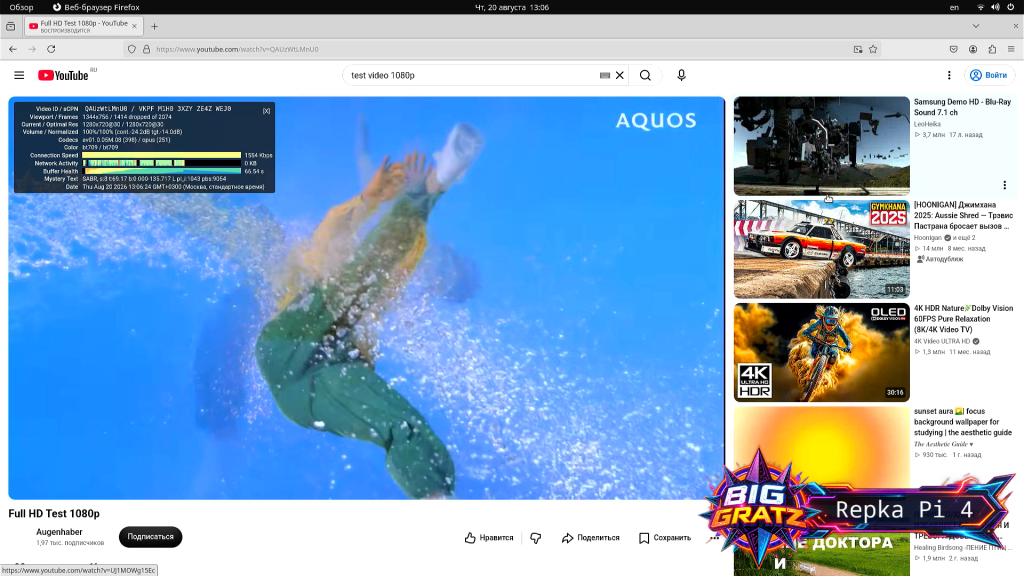Switch the en keyboard layout indicator
This screenshot has width=1024, height=576.
click(954, 7)
